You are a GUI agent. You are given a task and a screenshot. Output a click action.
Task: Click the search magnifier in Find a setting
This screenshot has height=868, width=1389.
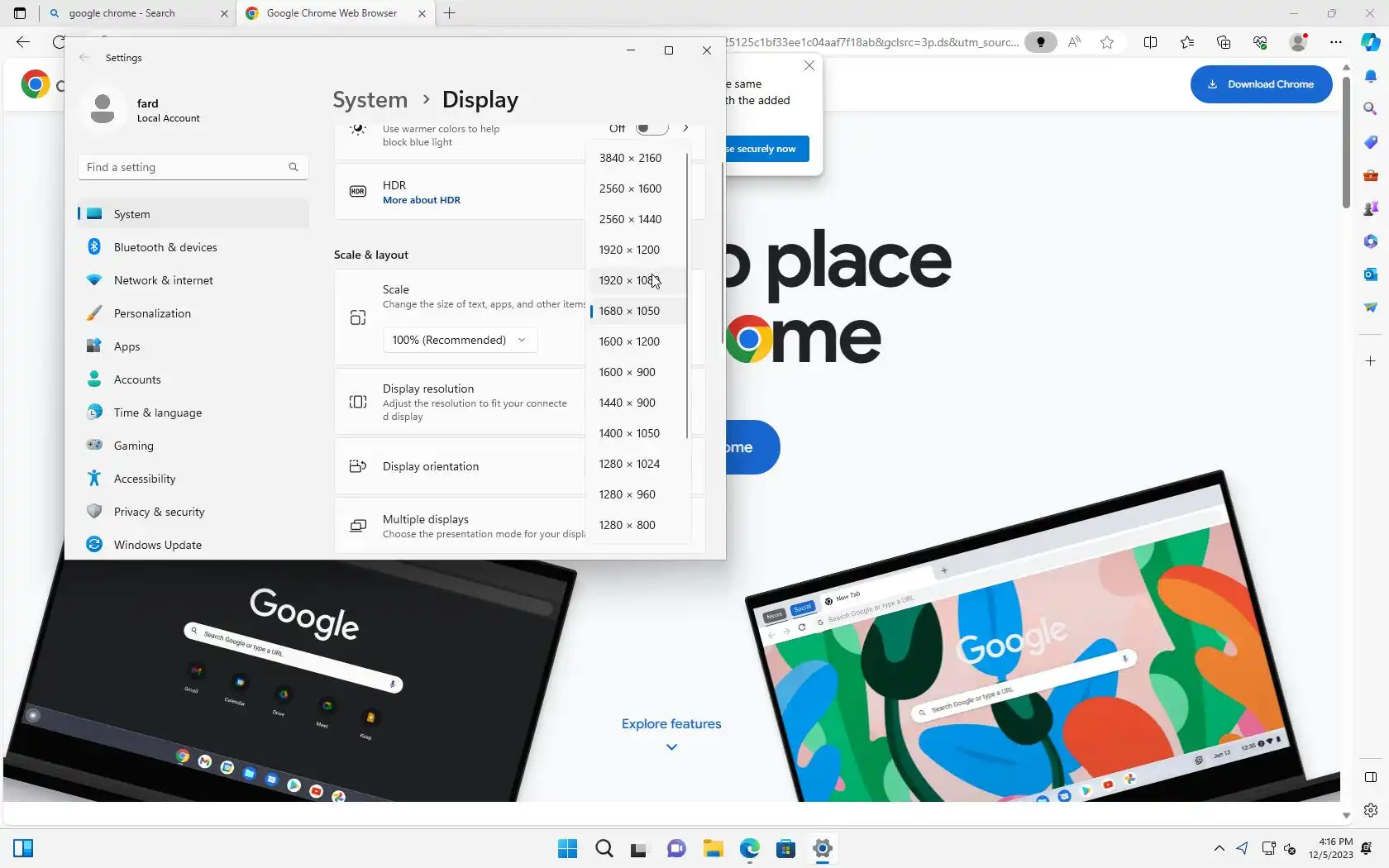click(294, 167)
